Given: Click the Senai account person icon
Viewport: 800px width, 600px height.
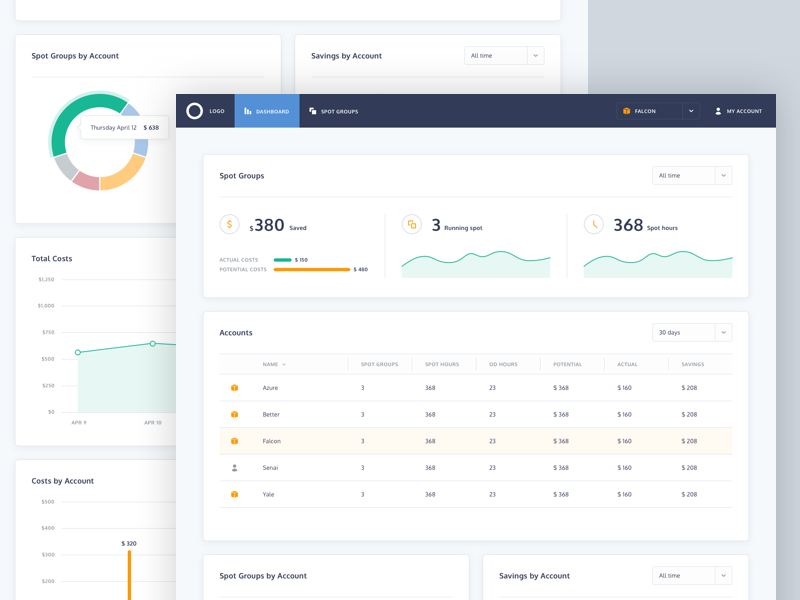Looking at the screenshot, I should [234, 467].
